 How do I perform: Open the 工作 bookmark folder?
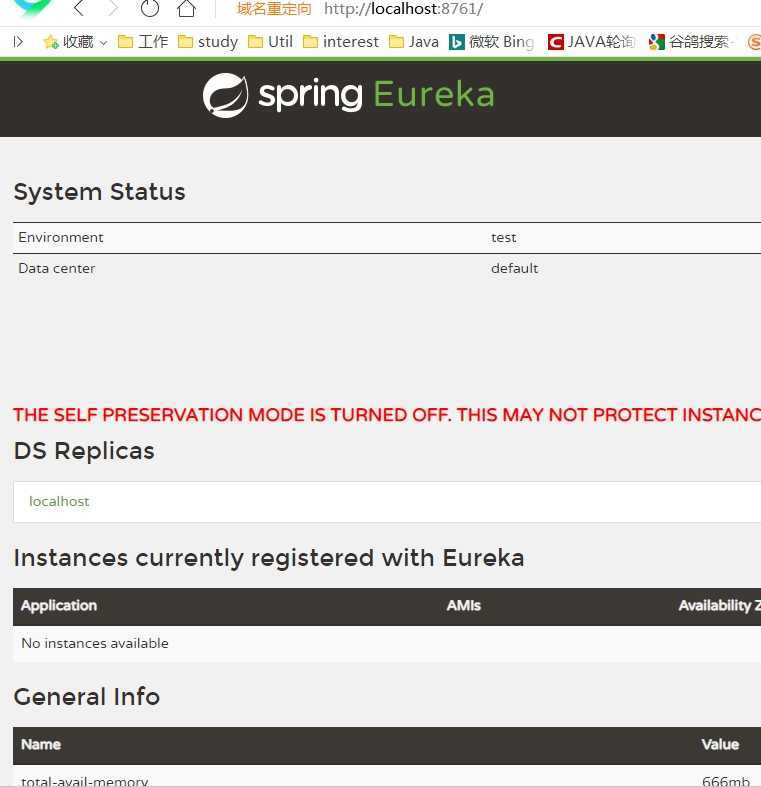click(143, 42)
